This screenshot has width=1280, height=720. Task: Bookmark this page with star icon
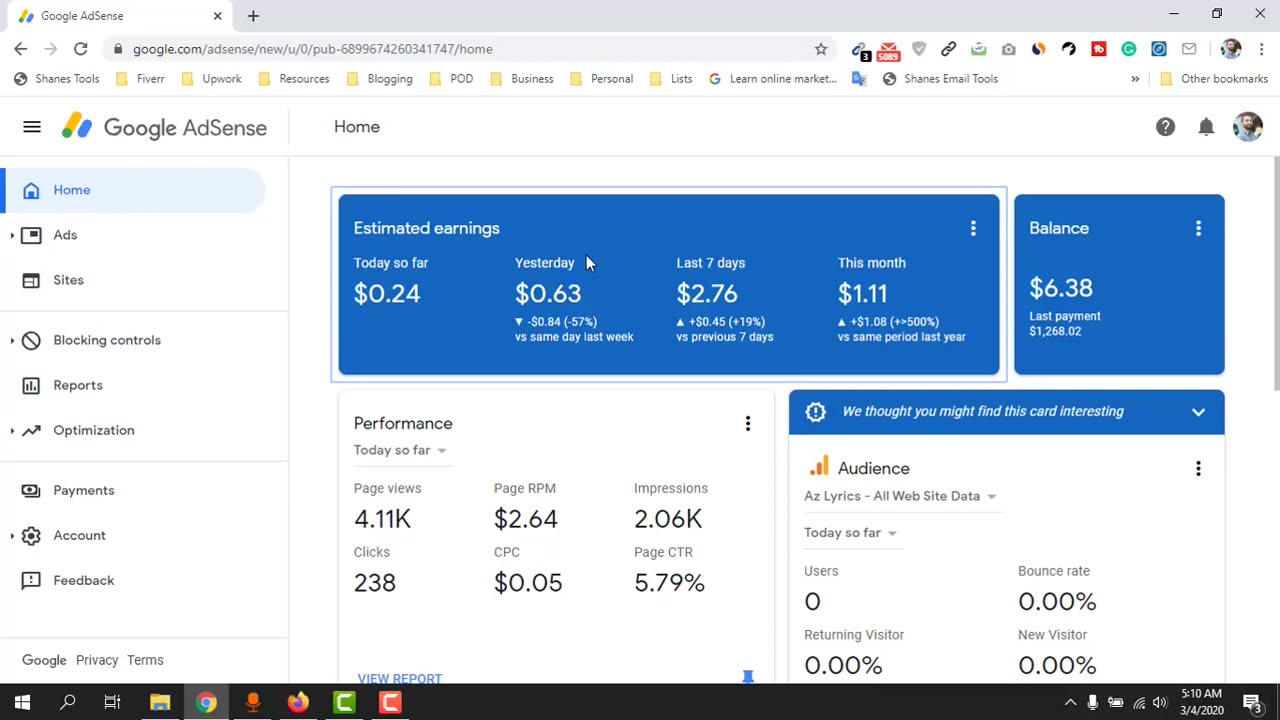point(821,49)
